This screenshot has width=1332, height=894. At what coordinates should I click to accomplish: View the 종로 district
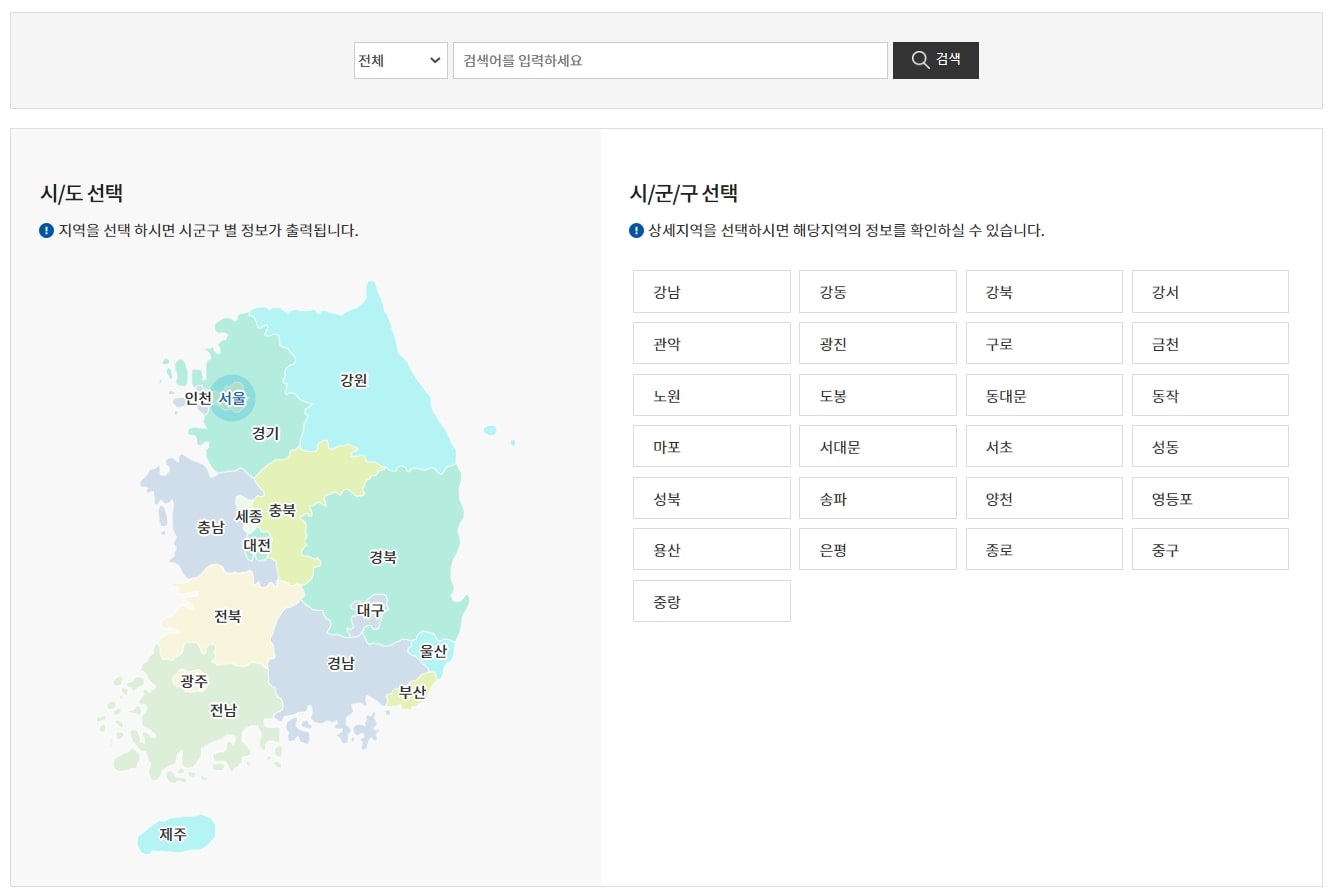[x=1044, y=549]
